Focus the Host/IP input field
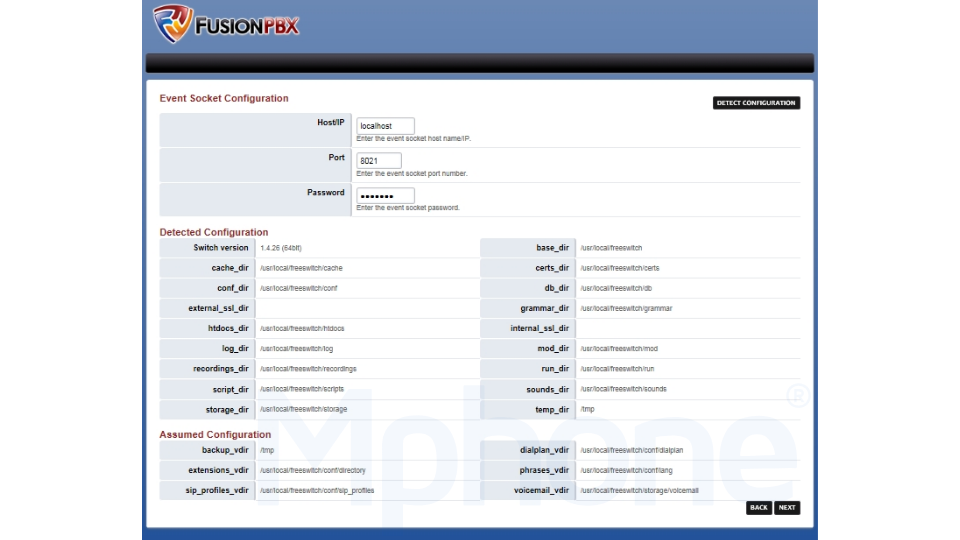Screen dimensions: 960x540 click(x=385, y=126)
